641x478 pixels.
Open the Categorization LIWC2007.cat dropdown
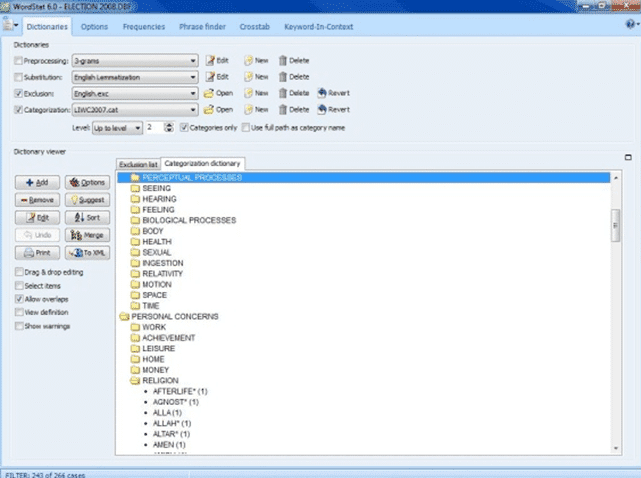[x=192, y=108]
